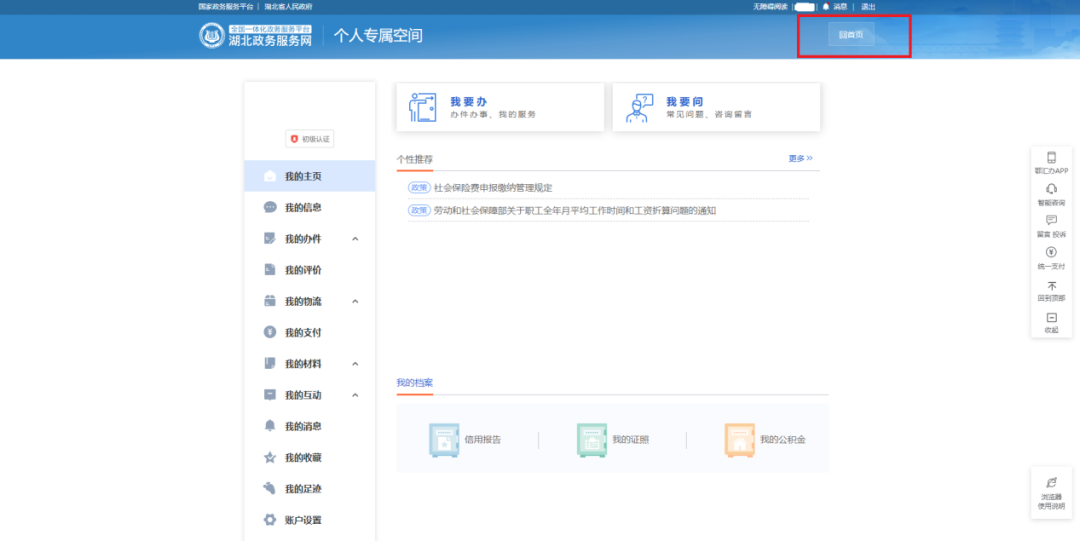Expand 我的互动 chevron
This screenshot has height=541, width=1080.
tap(355, 395)
